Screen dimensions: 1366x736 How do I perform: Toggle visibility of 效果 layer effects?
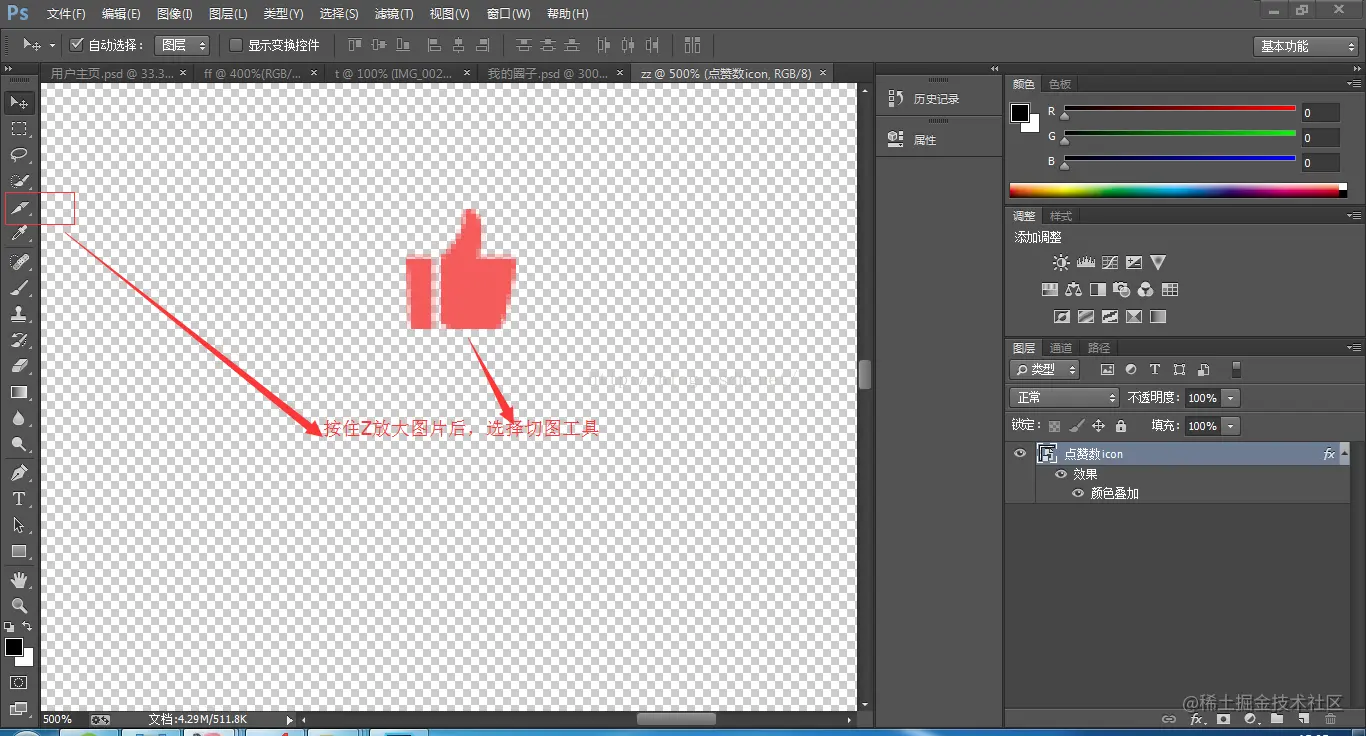pyautogui.click(x=1062, y=474)
